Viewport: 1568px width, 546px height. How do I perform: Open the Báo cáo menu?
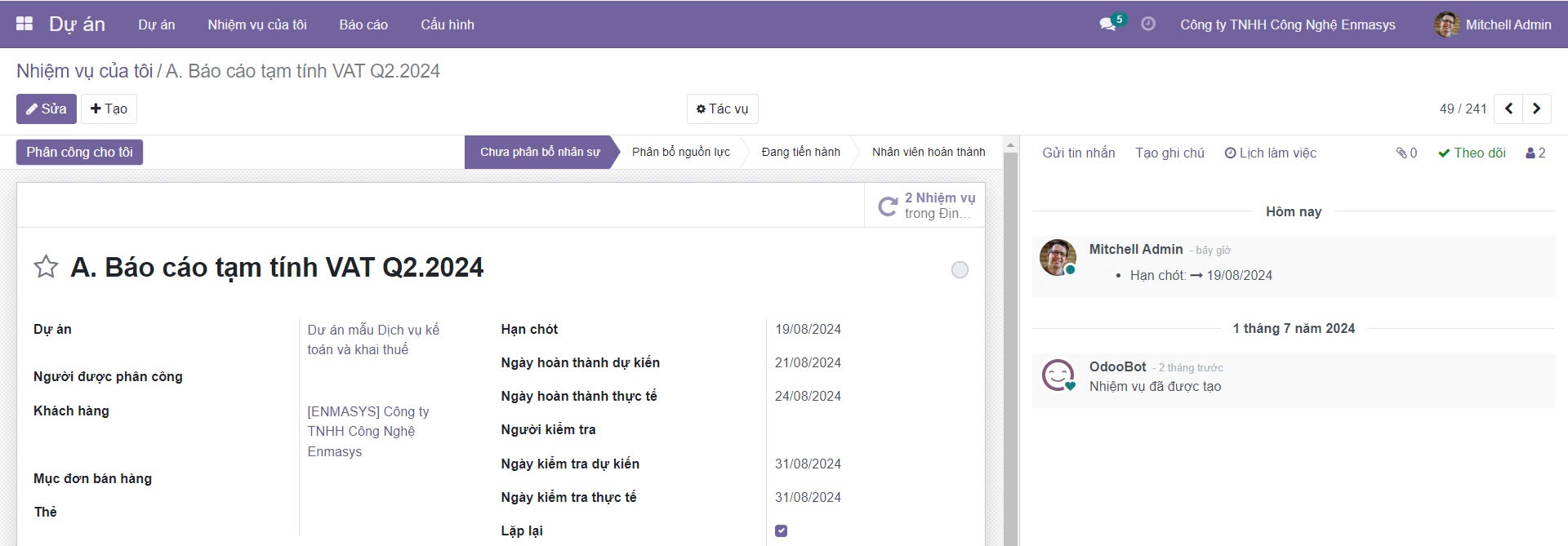[363, 24]
